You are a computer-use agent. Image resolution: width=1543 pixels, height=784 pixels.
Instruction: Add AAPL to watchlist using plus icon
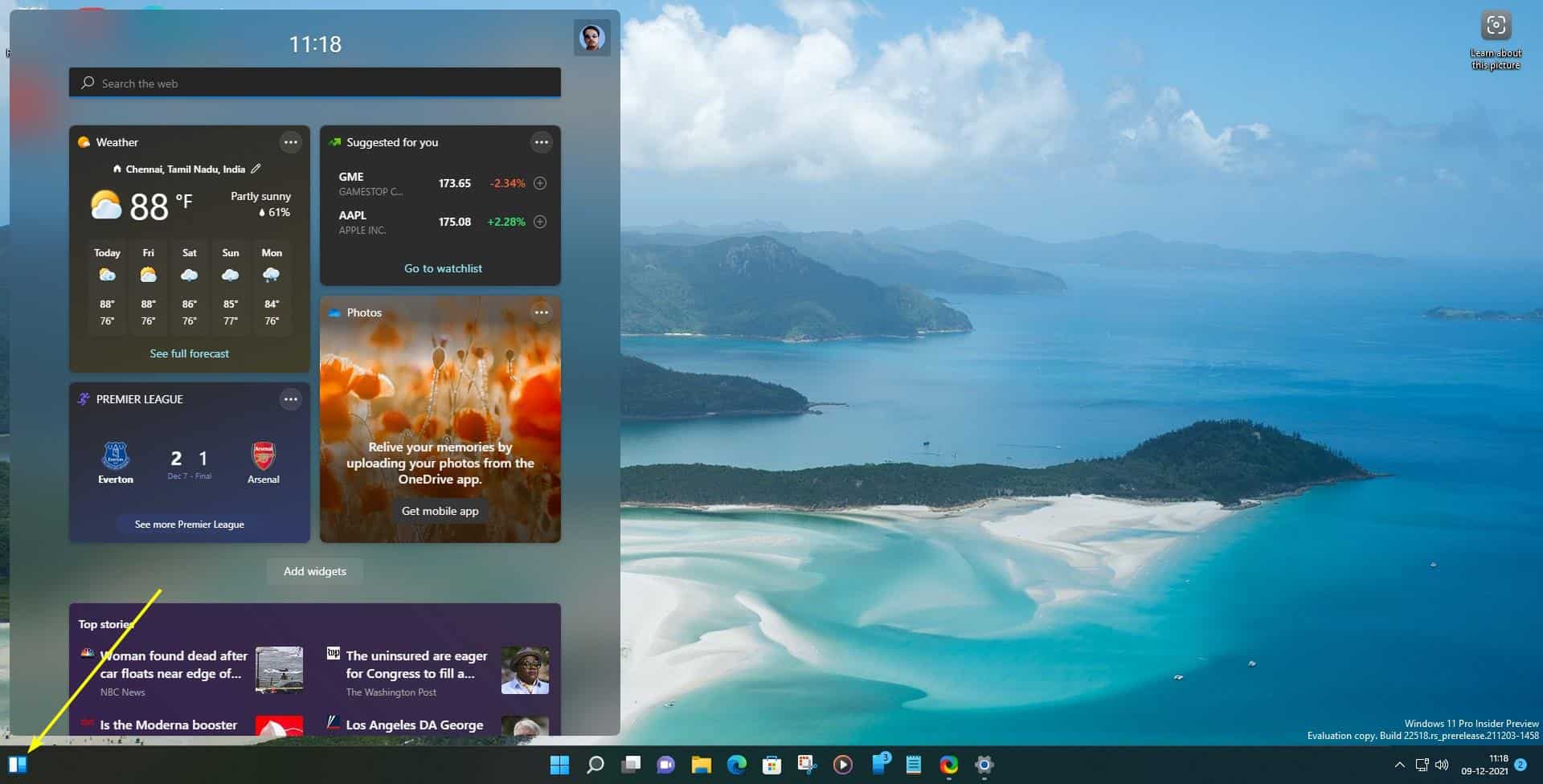[539, 222]
